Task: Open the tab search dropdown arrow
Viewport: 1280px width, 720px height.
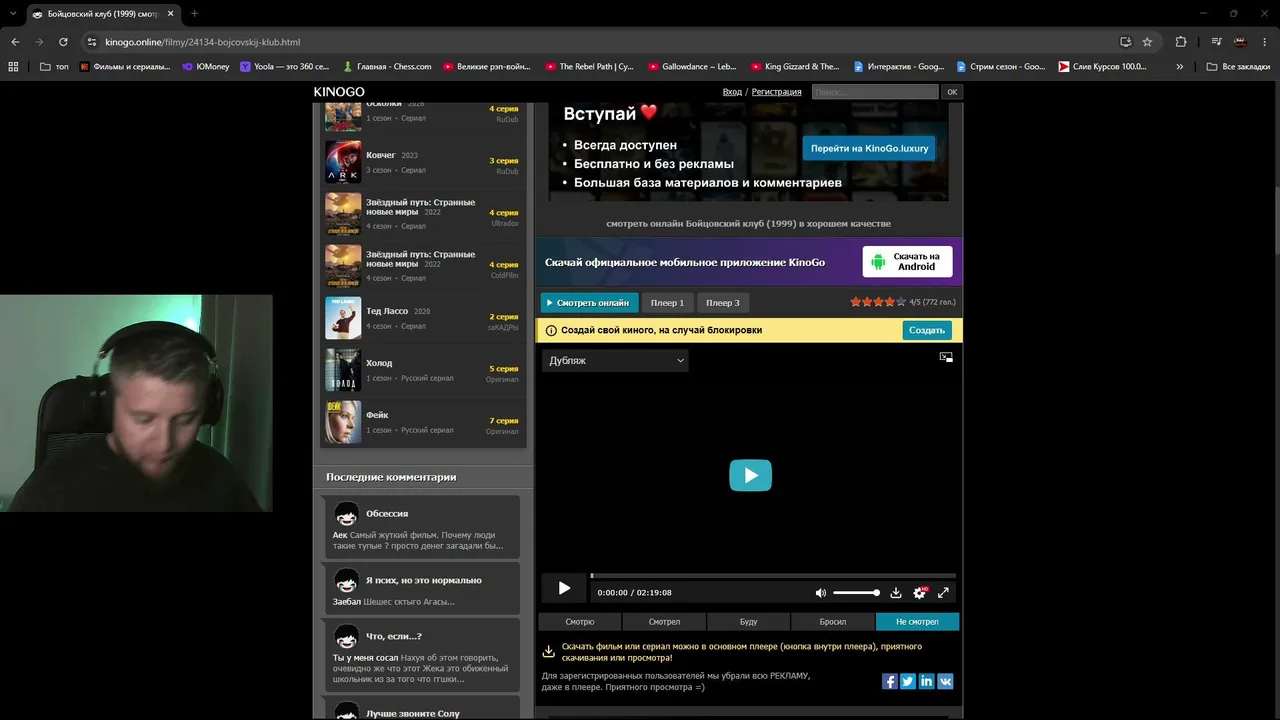Action: pyautogui.click(x=13, y=14)
